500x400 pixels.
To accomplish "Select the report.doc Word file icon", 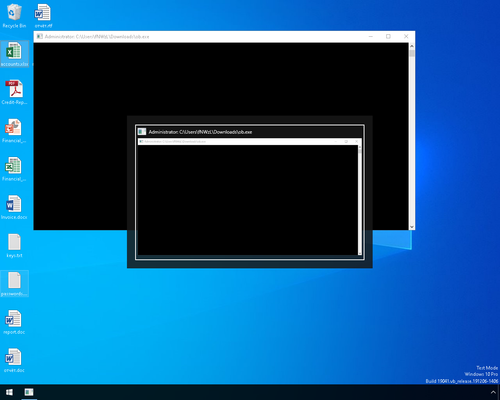I will click(14, 322).
